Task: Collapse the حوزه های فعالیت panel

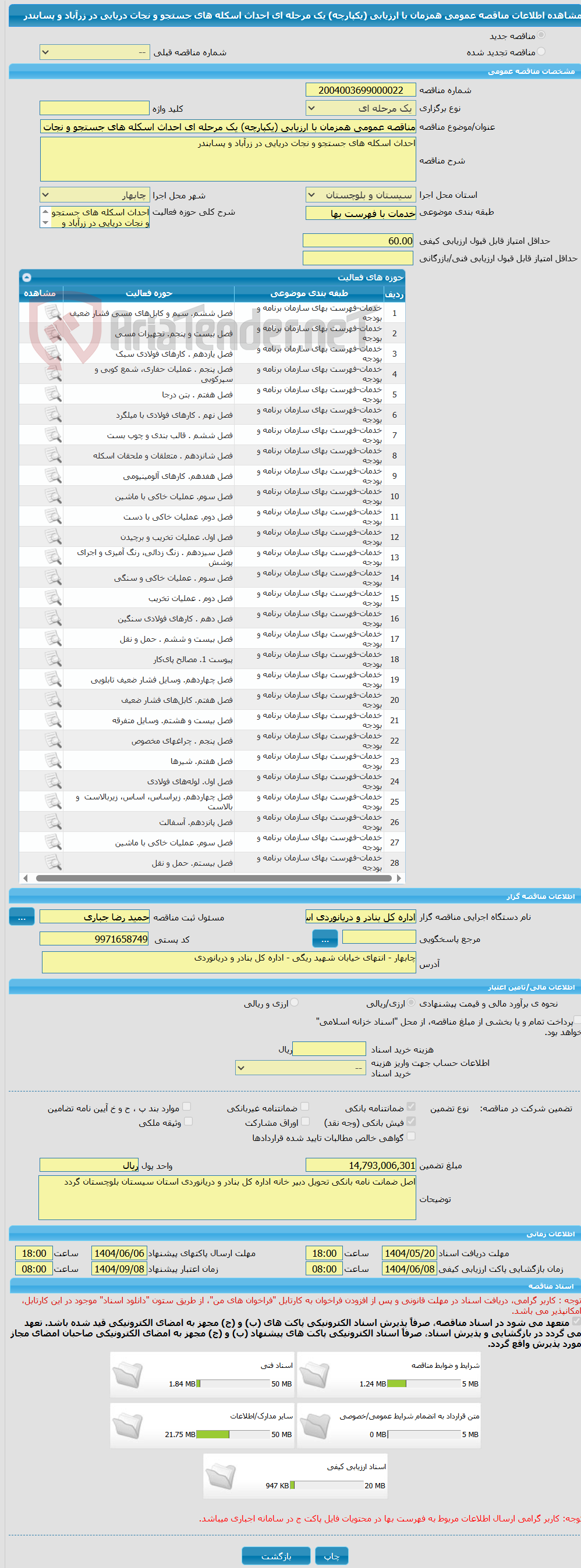Action: point(27,277)
